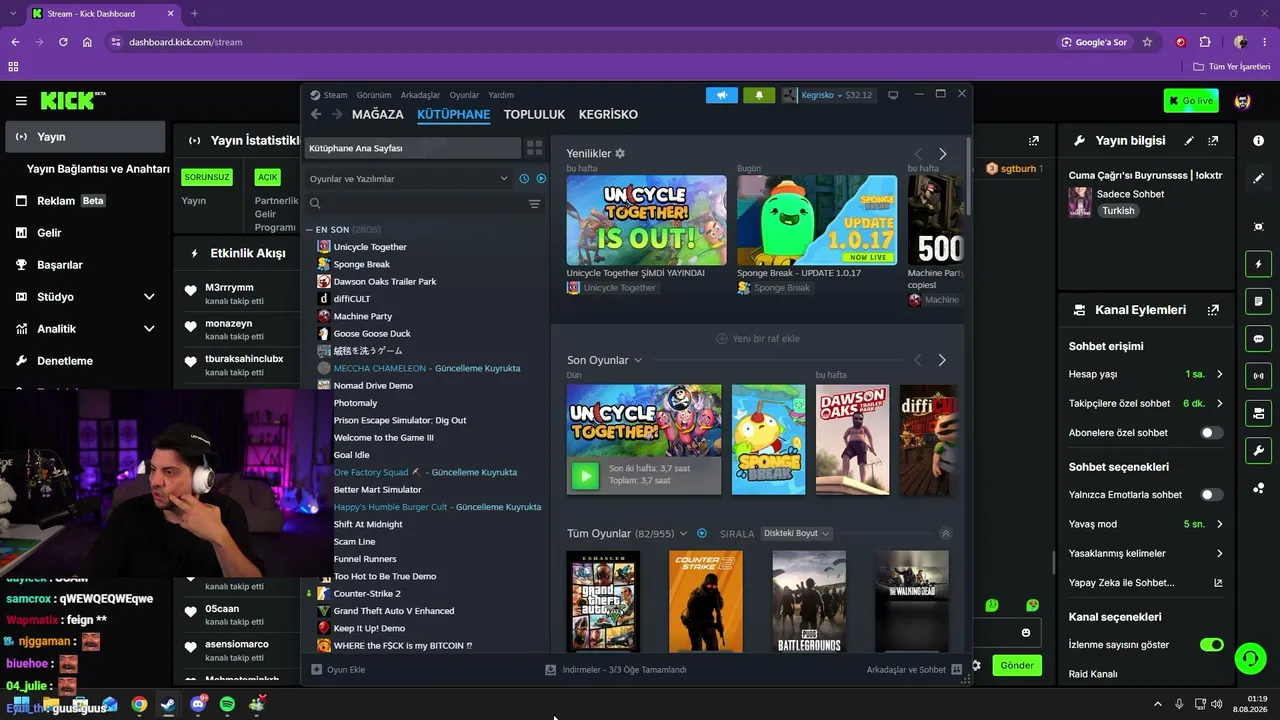This screenshot has width=1280, height=720.
Task: Open Steam's Yardım menu
Action: pos(501,95)
